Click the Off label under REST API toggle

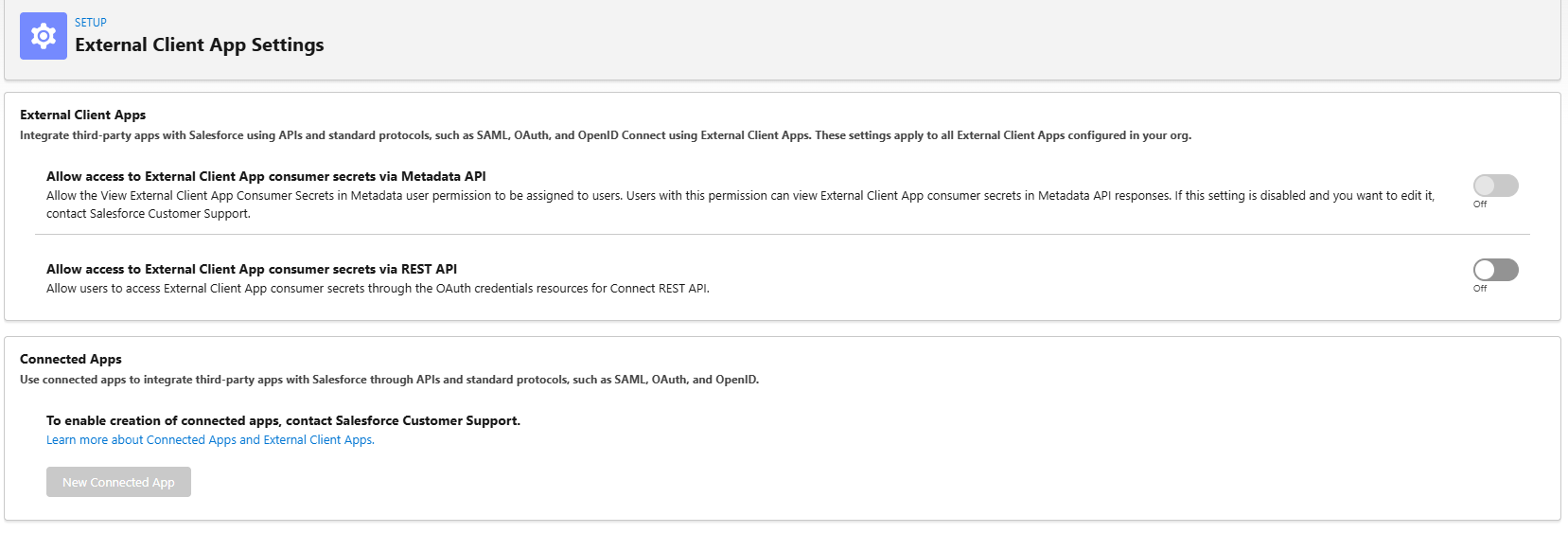[1480, 289]
